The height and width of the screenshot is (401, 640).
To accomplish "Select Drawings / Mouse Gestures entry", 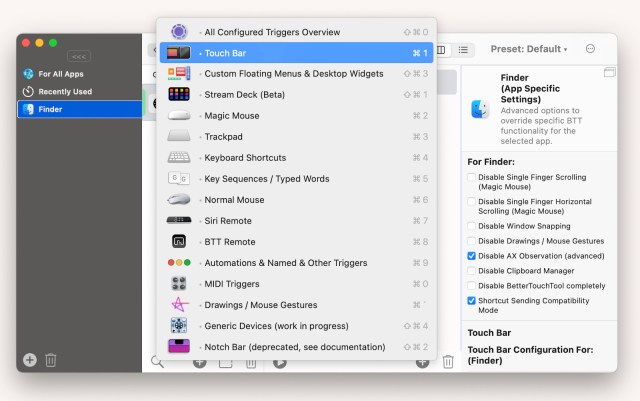I will pyautogui.click(x=296, y=305).
